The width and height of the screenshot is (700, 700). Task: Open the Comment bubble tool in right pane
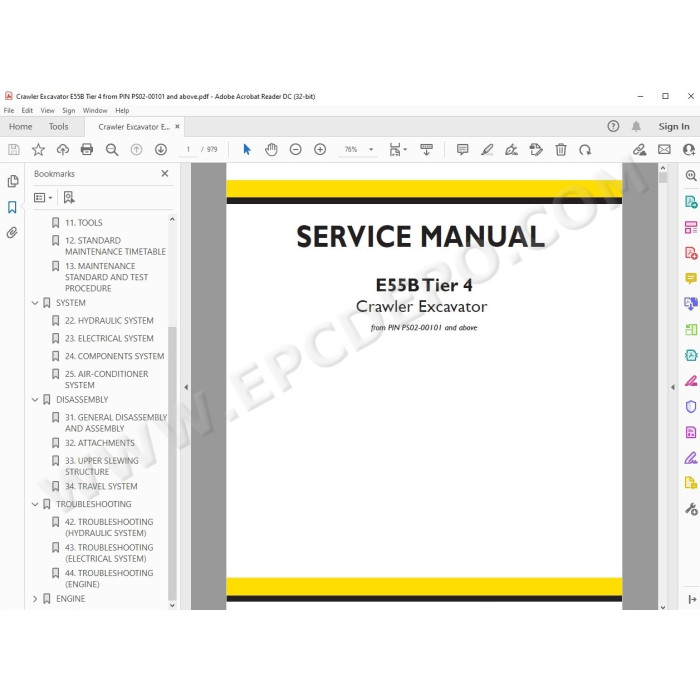tap(691, 279)
